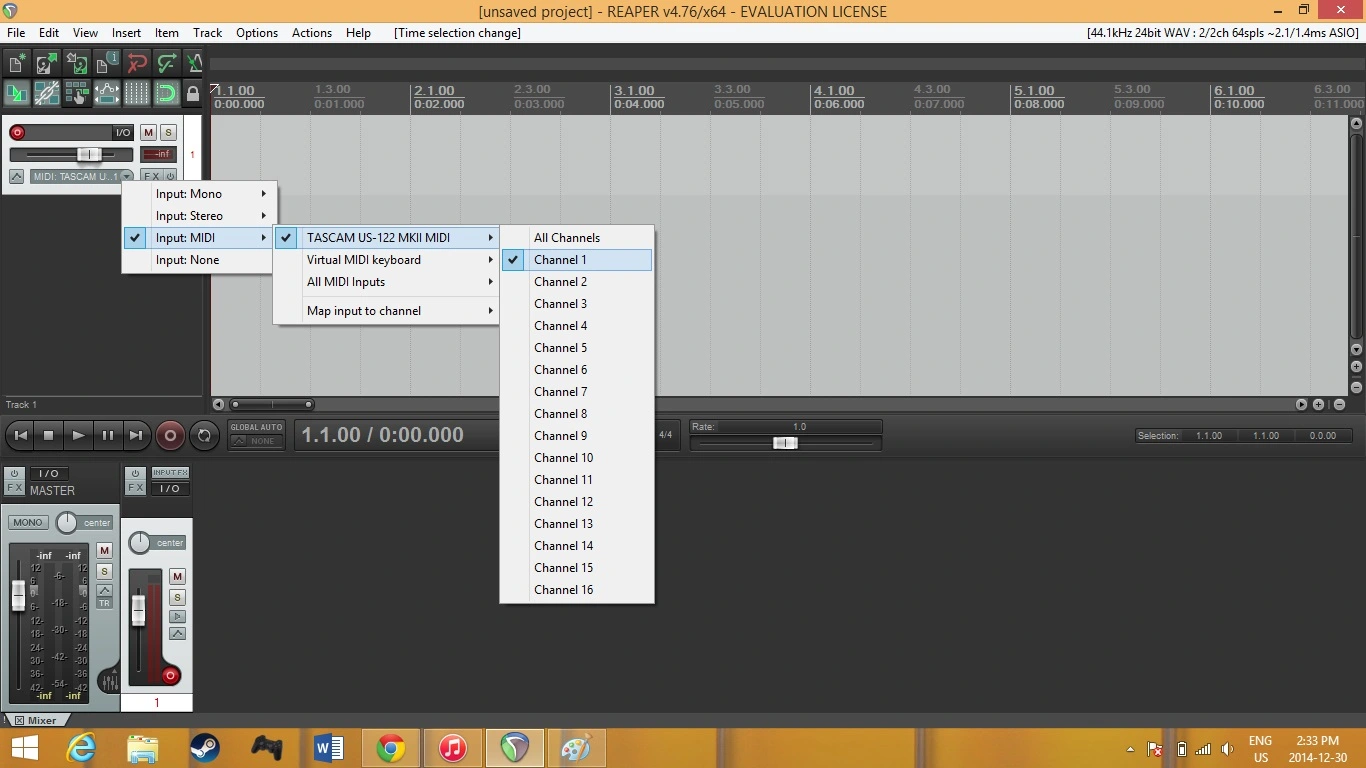Expand Virtual MIDI keyboard submenu
The height and width of the screenshot is (768, 1366).
pyautogui.click(x=387, y=260)
